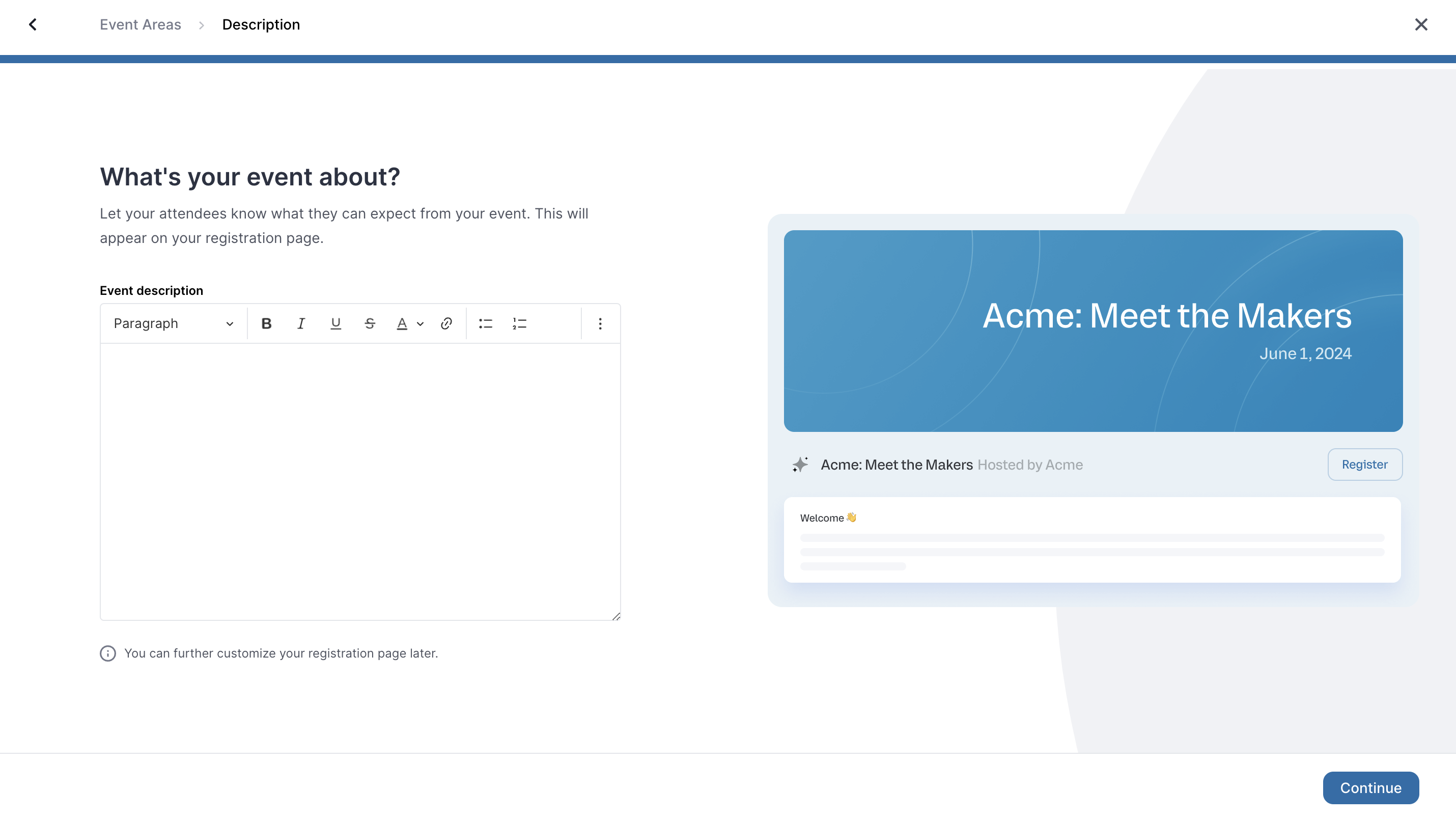This screenshot has width=1456, height=819.
Task: Click 'You can further customize' note text
Action: pyautogui.click(x=281, y=653)
